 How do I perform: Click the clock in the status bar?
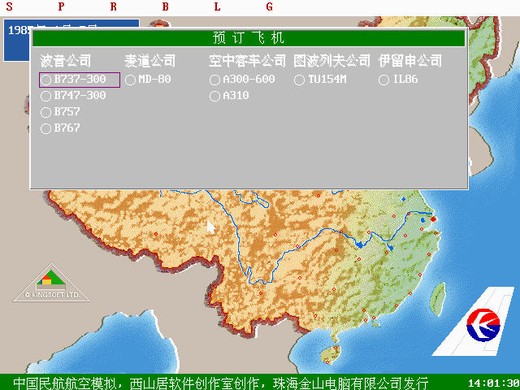coord(494,383)
